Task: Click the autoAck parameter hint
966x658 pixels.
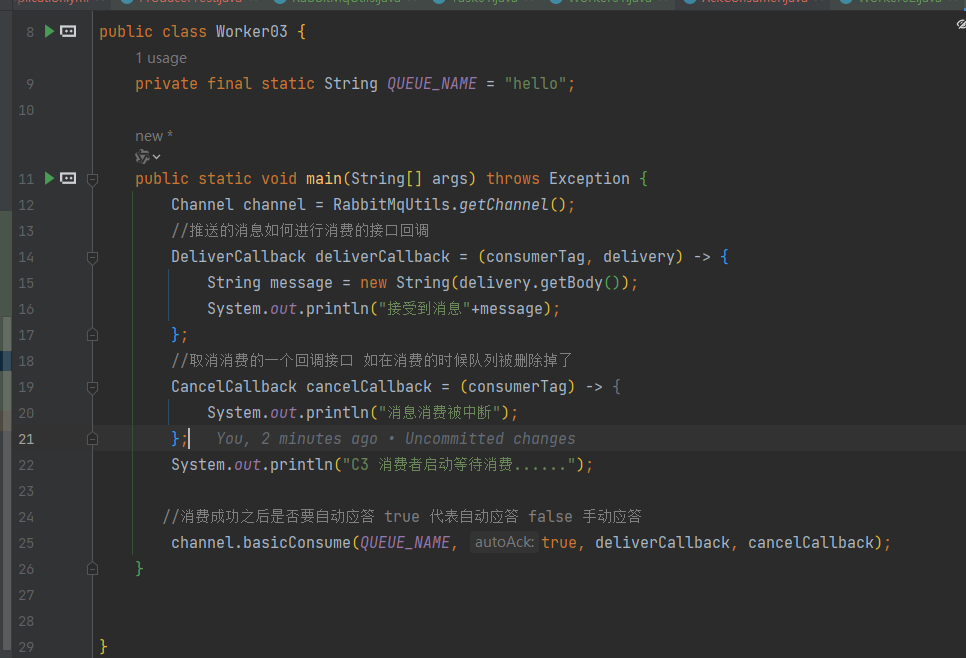Action: point(504,542)
